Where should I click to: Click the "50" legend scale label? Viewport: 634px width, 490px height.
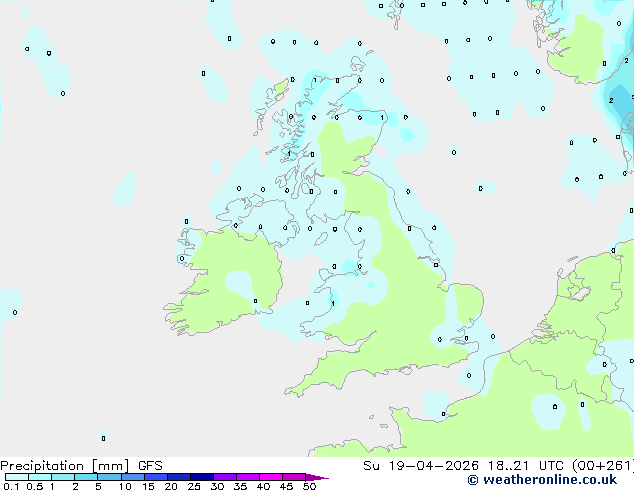tap(309, 486)
